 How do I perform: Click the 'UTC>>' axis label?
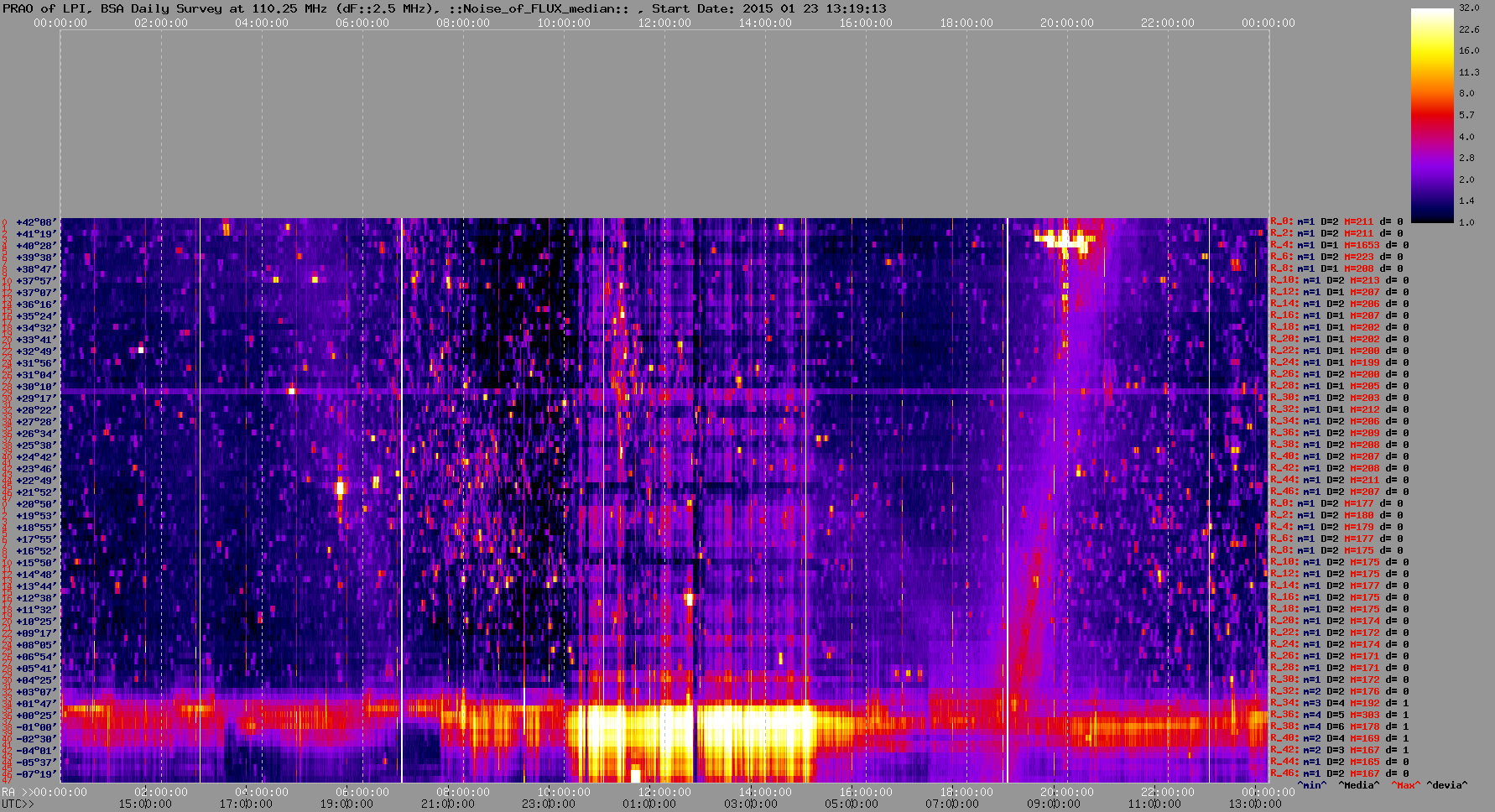[18, 804]
